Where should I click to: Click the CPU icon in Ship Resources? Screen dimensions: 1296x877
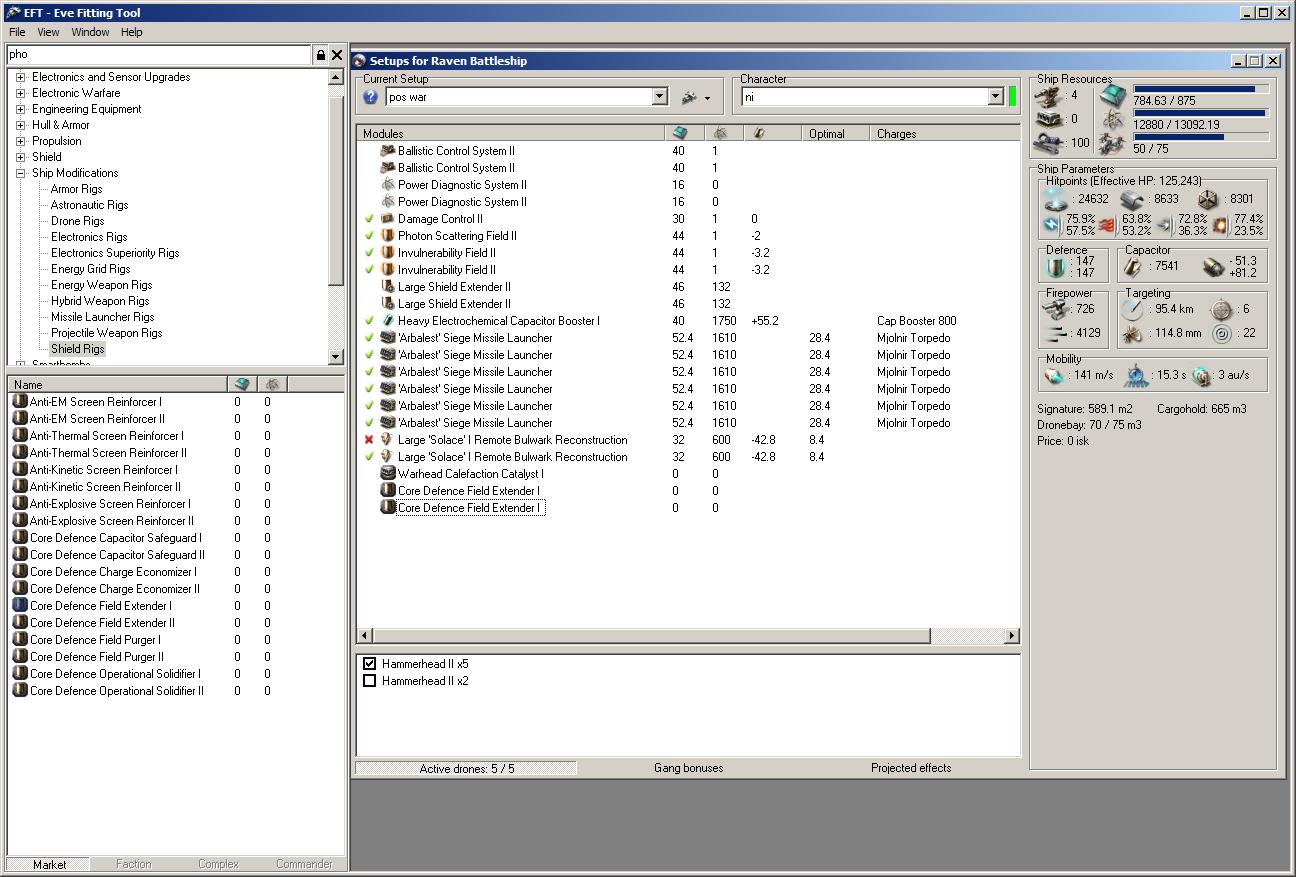coord(1113,97)
